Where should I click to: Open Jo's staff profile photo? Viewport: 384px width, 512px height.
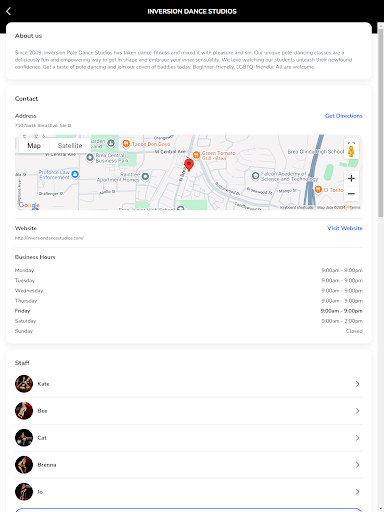pyautogui.click(x=24, y=492)
